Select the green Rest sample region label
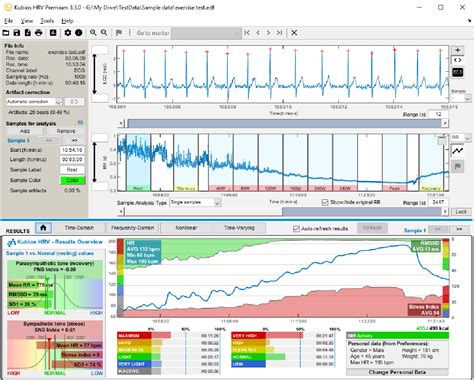This screenshot has width=474, height=380. [x=138, y=188]
